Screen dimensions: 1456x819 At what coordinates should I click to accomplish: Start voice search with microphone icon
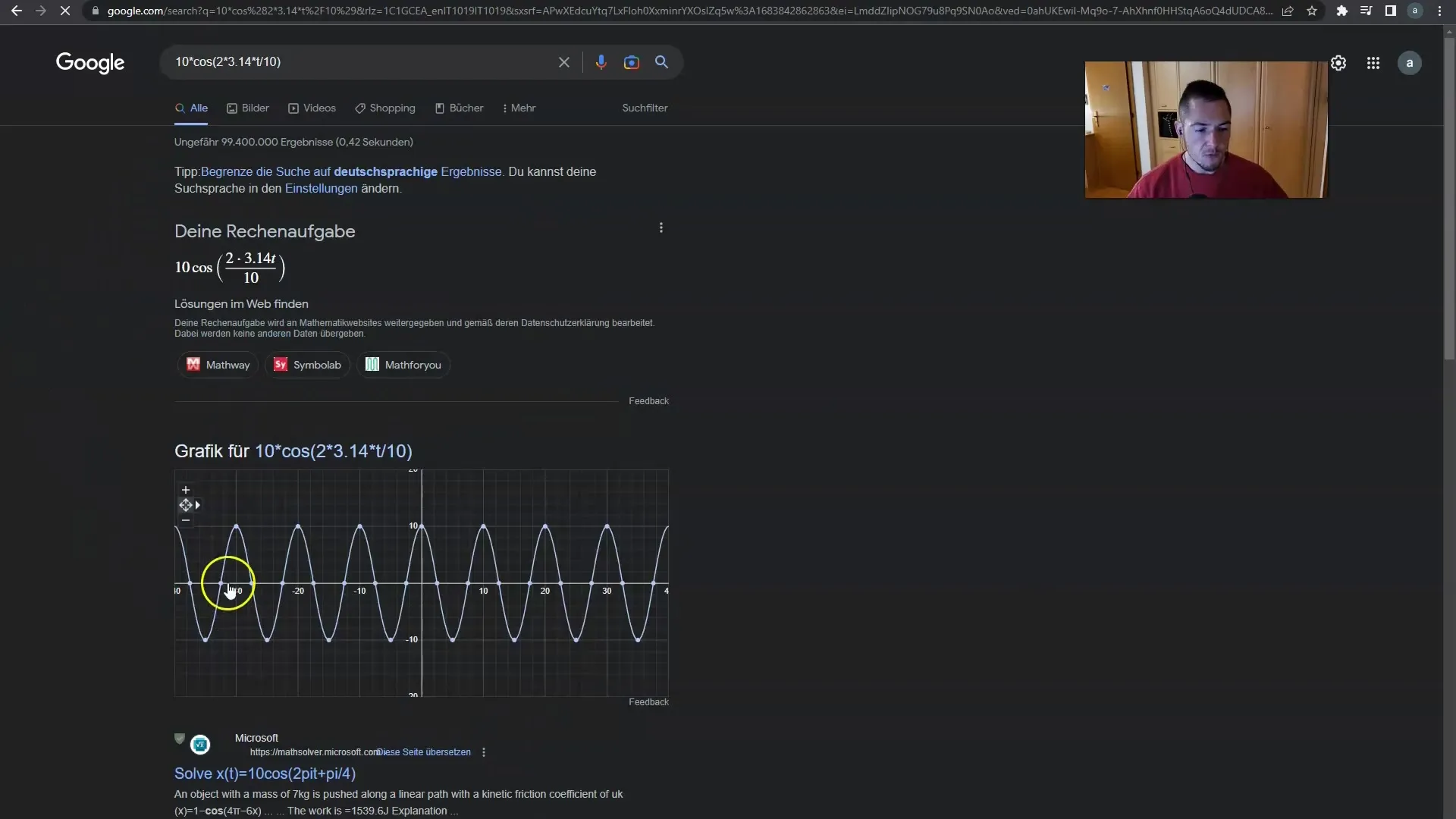[601, 62]
